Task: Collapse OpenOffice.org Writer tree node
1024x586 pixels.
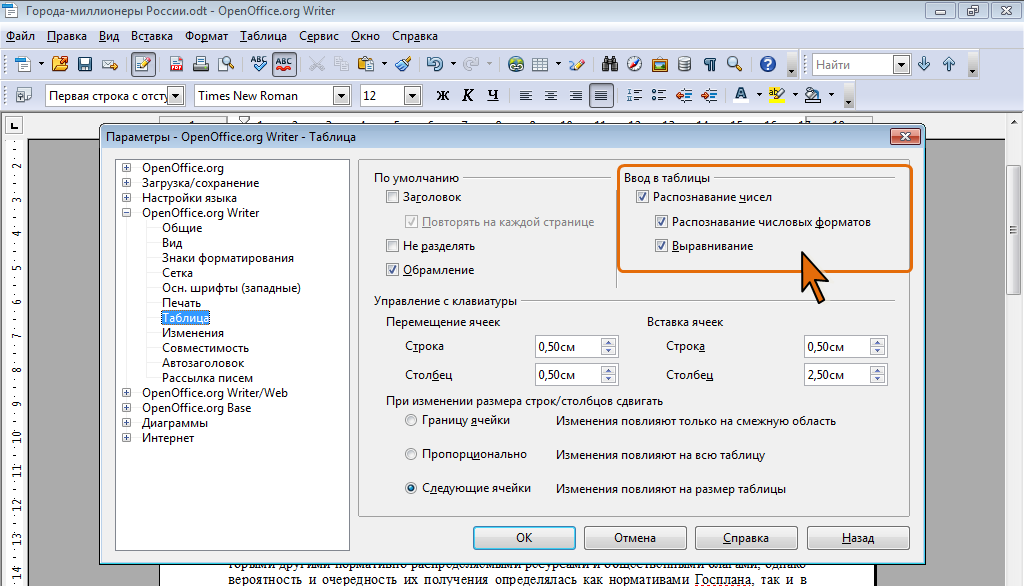Action: (127, 212)
